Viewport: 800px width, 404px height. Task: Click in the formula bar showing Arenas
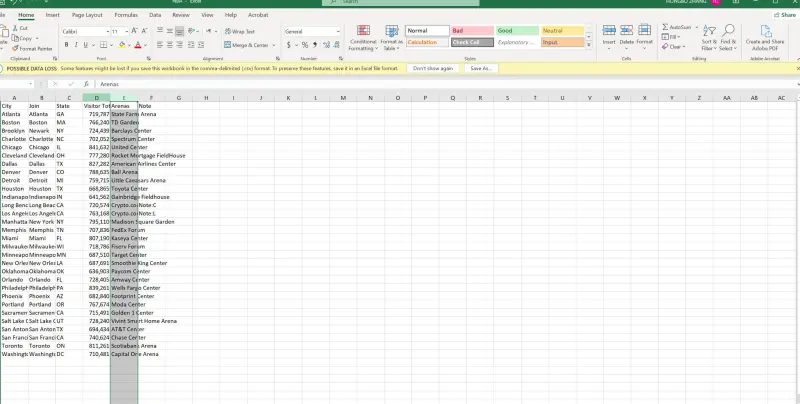[444, 84]
